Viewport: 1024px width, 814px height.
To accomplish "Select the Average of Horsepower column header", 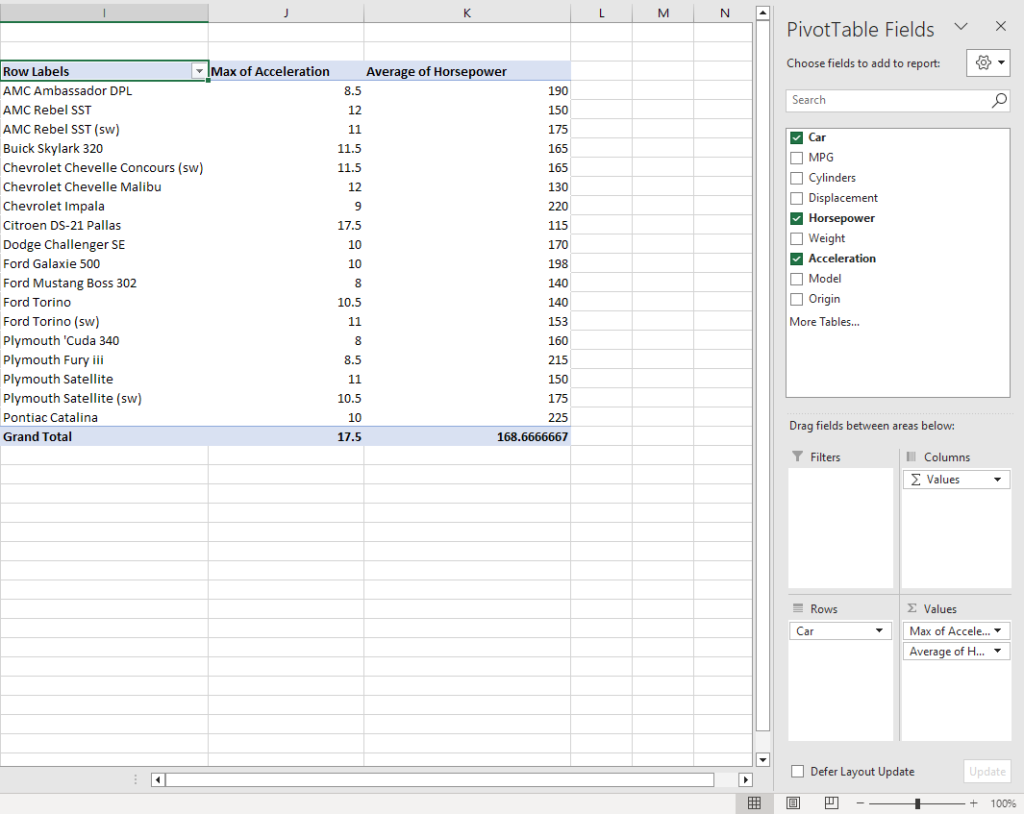I will click(436, 71).
